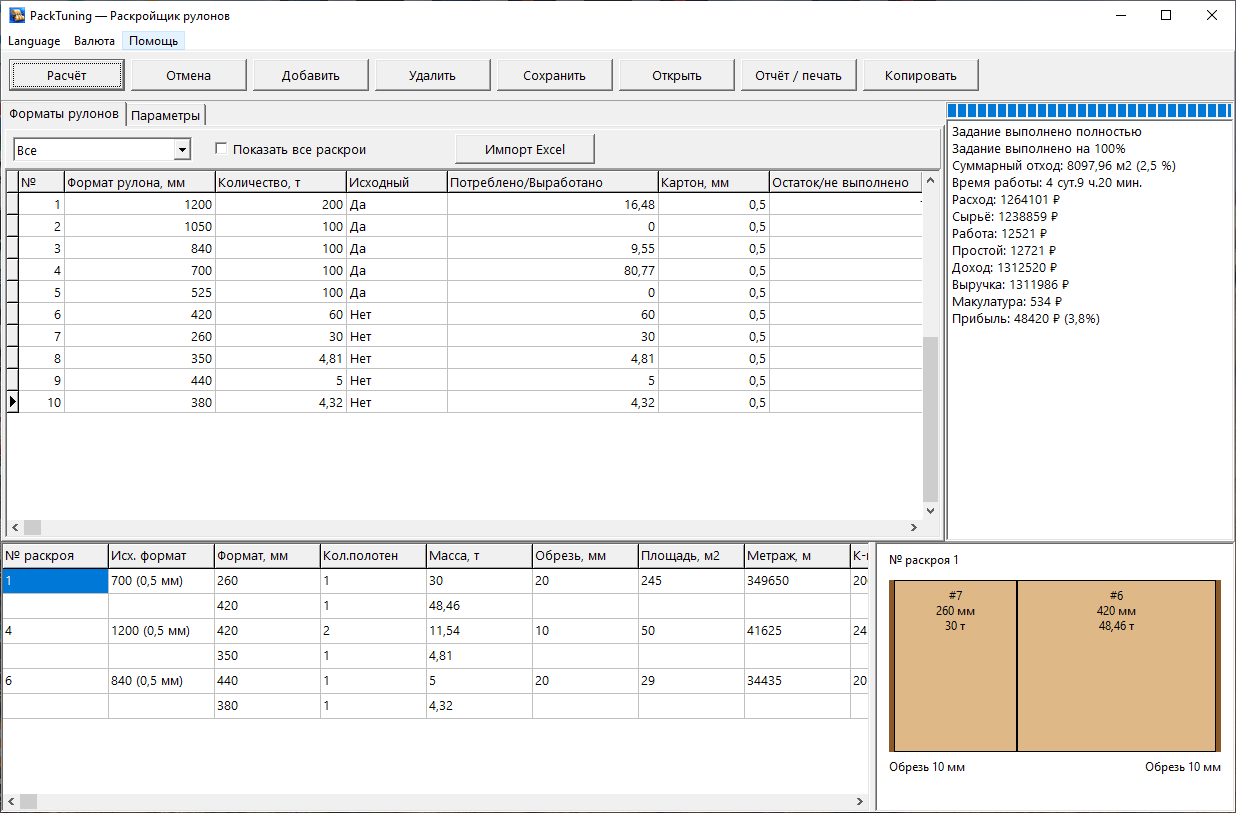Click the footage value 349650 cell
The height and width of the screenshot is (813, 1236).
click(797, 581)
